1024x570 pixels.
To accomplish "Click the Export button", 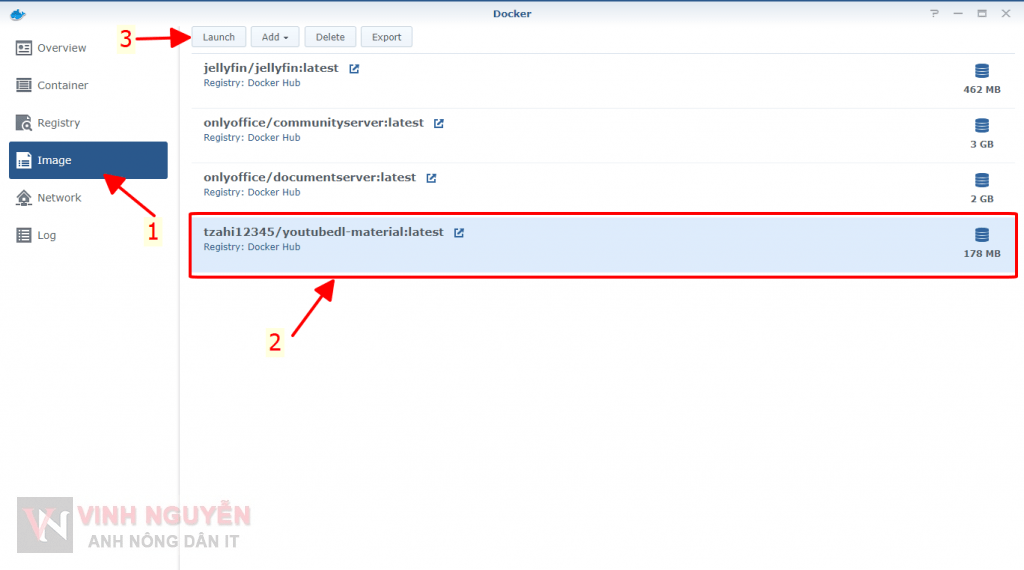I will 386,37.
